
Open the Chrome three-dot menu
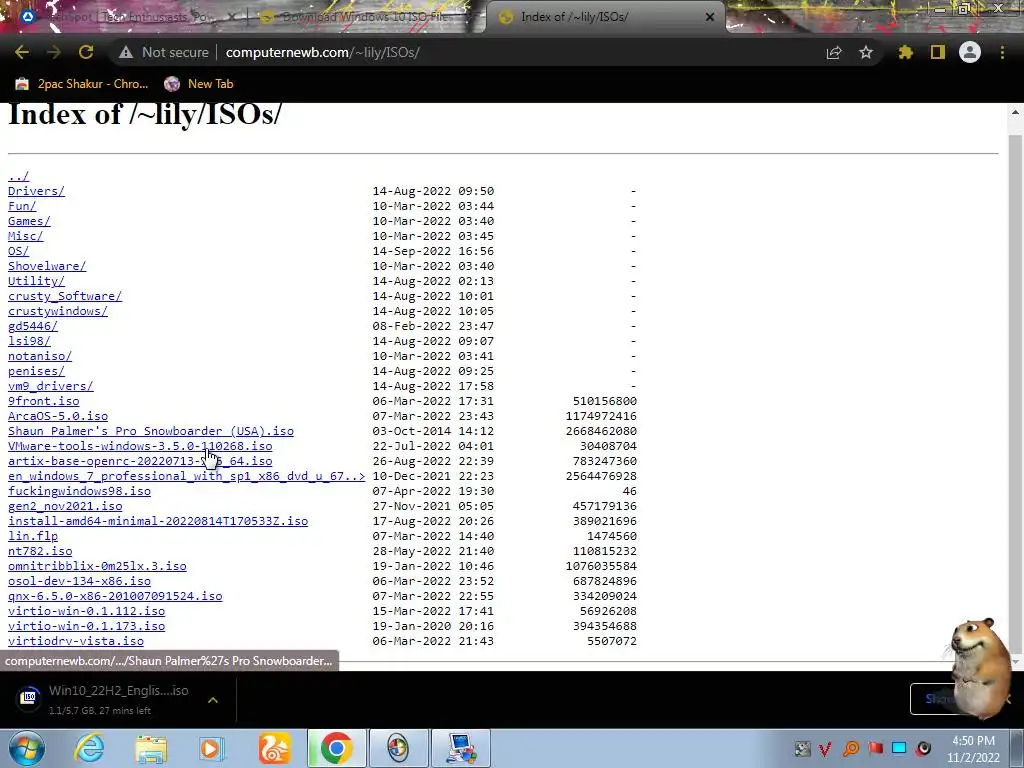(x=1002, y=52)
